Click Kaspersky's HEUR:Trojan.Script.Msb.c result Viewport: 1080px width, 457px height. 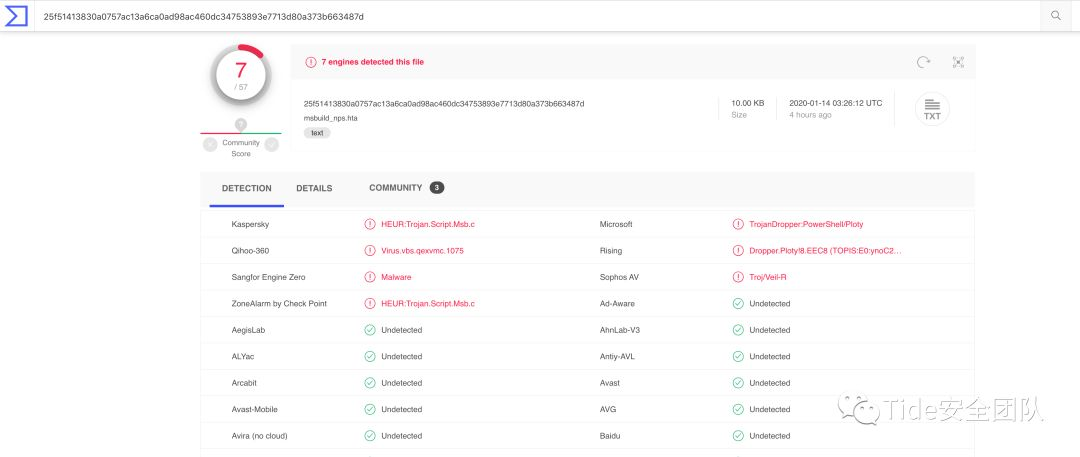click(428, 224)
